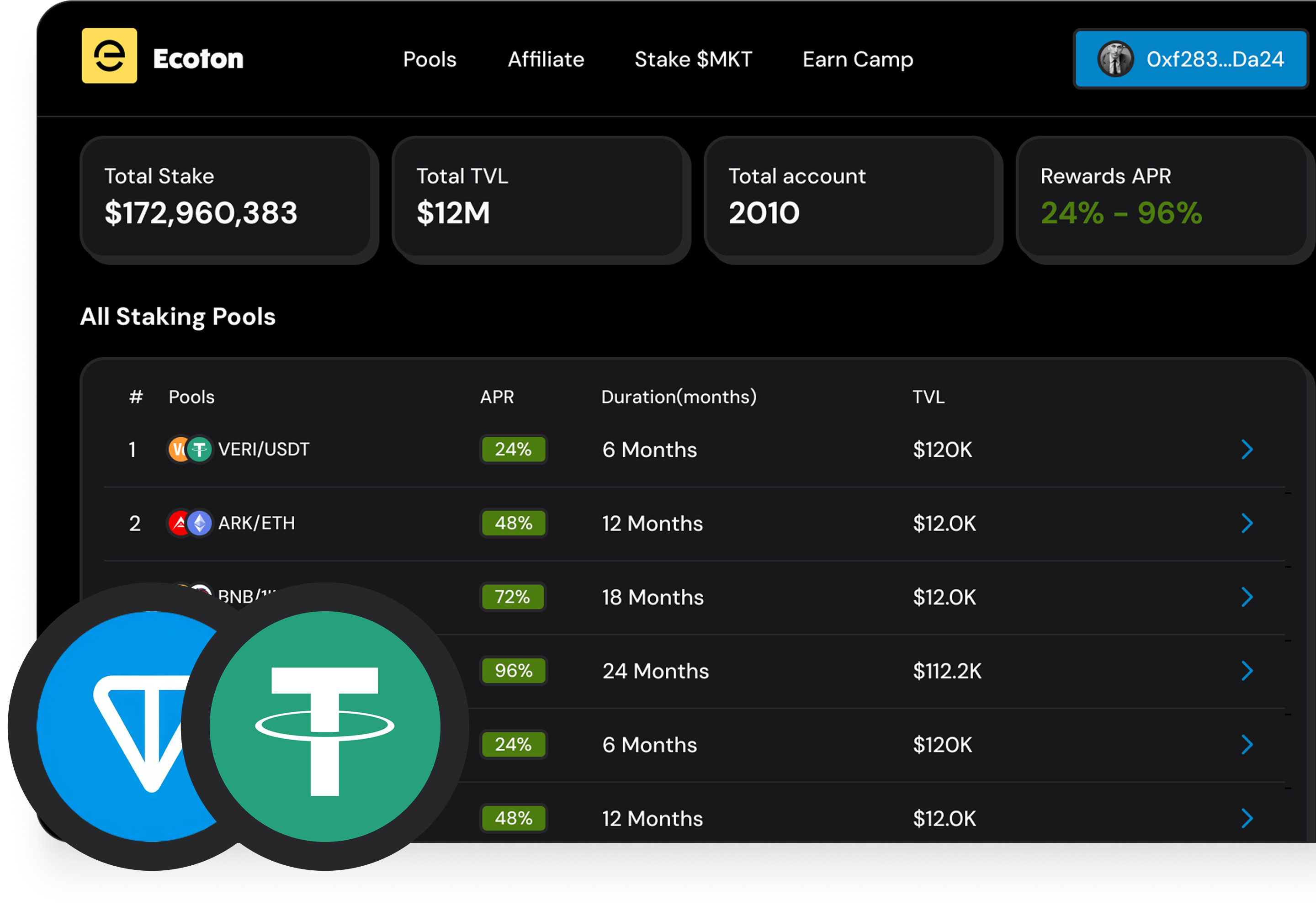
Task: Click the large green Tether coin icon
Action: tap(324, 726)
